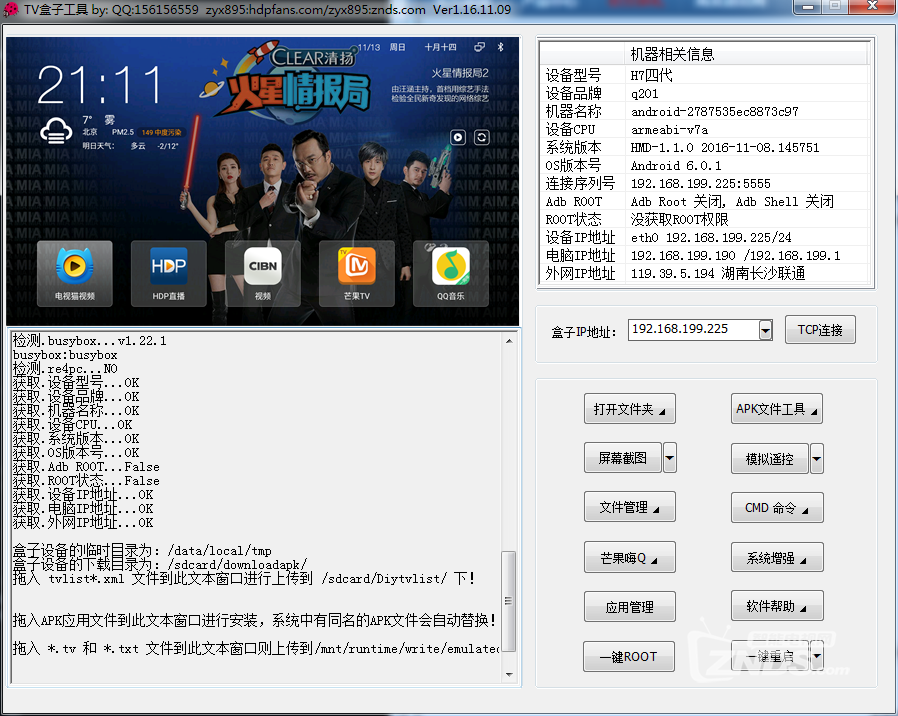Click the log scrollbar down arrow
The height and width of the screenshot is (716, 898).
tap(509, 674)
